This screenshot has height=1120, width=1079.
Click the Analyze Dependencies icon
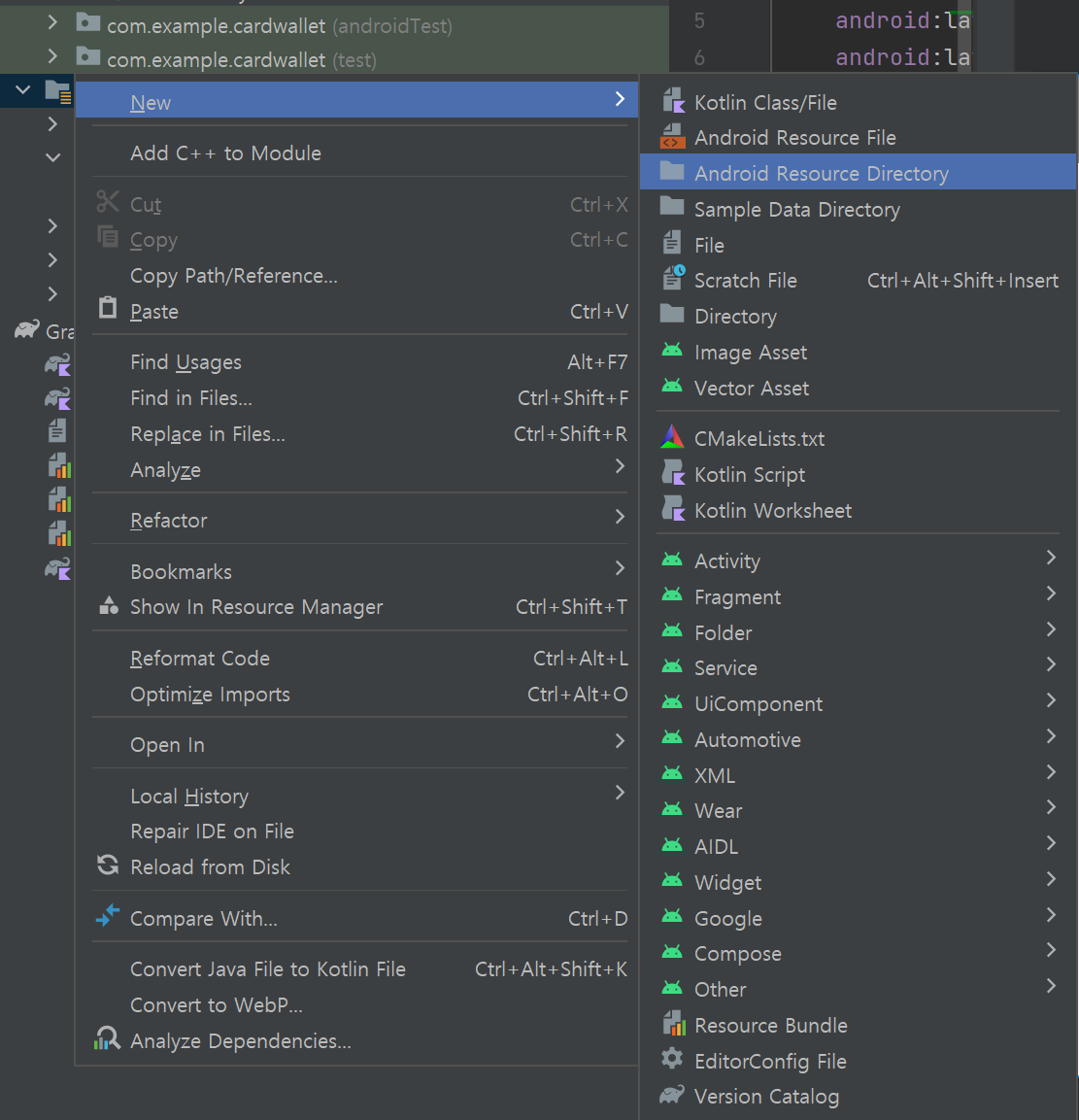(x=107, y=1038)
